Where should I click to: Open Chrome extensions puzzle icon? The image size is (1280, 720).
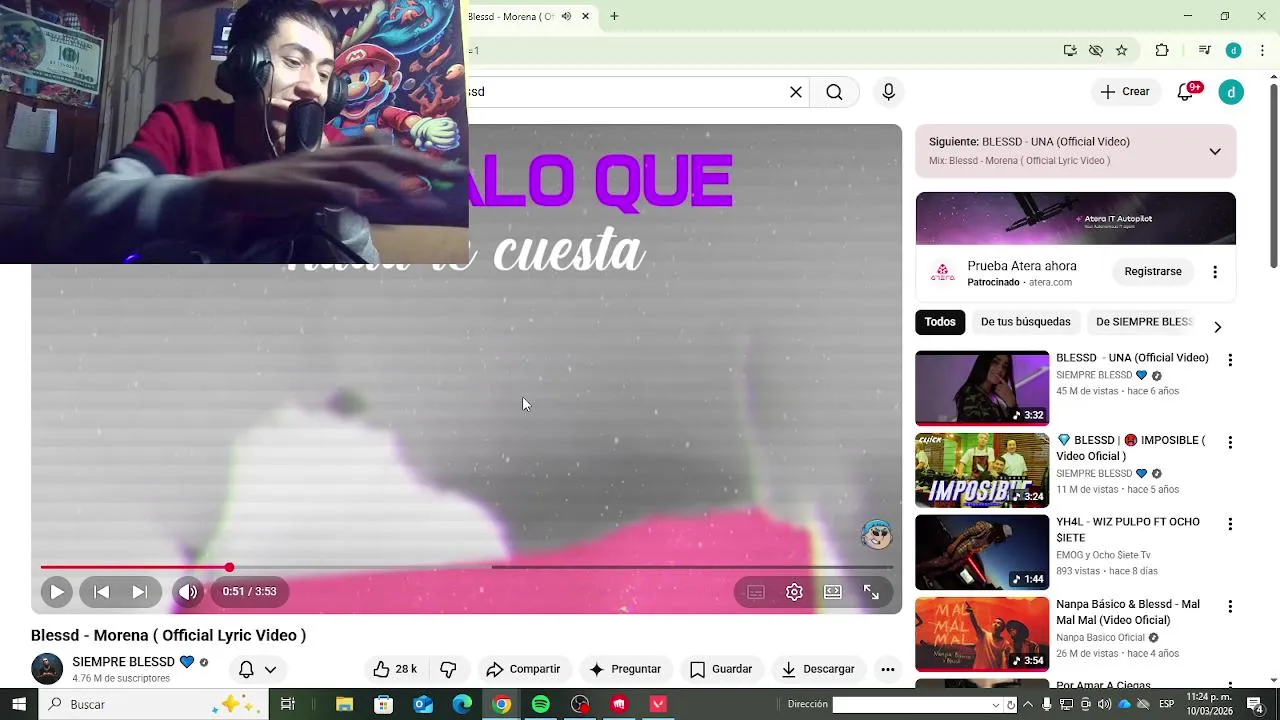1162,51
